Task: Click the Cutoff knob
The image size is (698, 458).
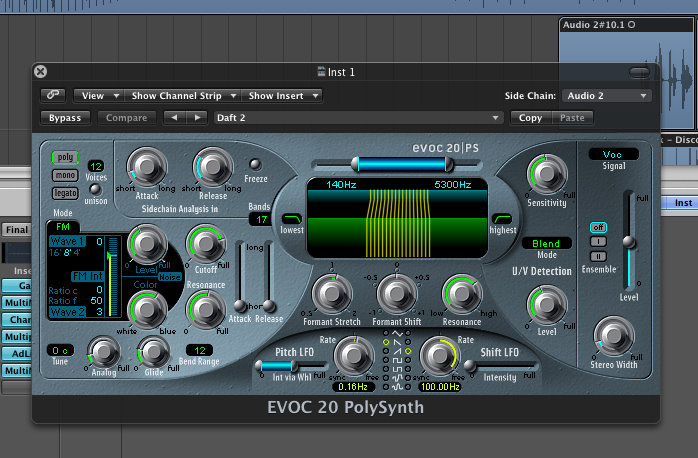Action: point(206,244)
